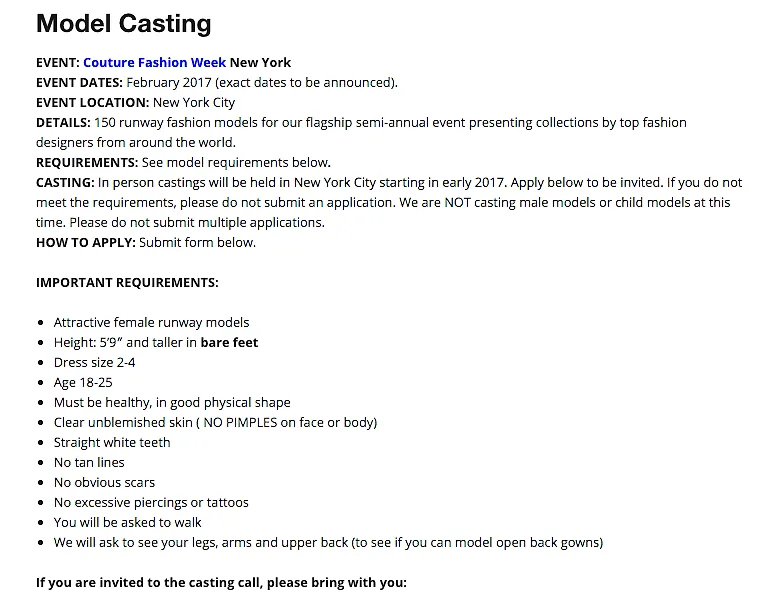Click the DETAILS label text
The width and height of the screenshot is (774, 599).
click(63, 122)
